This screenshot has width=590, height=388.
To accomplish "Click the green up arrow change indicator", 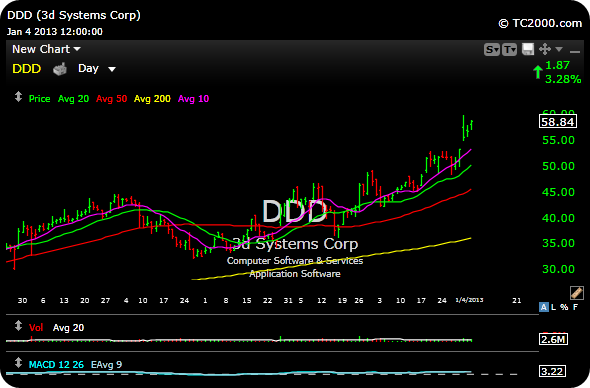I will coord(538,72).
